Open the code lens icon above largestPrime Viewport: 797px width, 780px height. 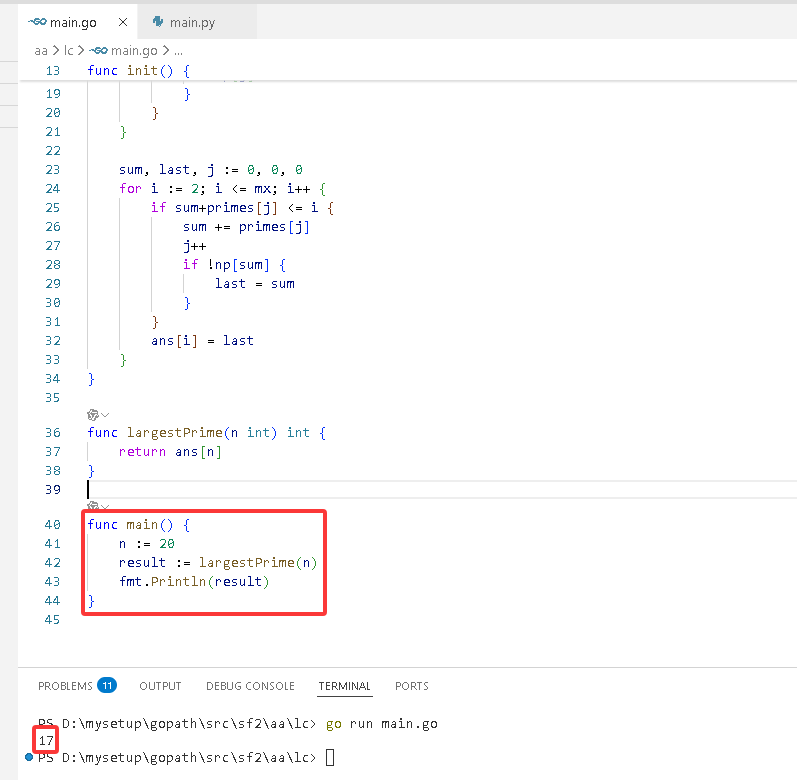tap(93, 415)
